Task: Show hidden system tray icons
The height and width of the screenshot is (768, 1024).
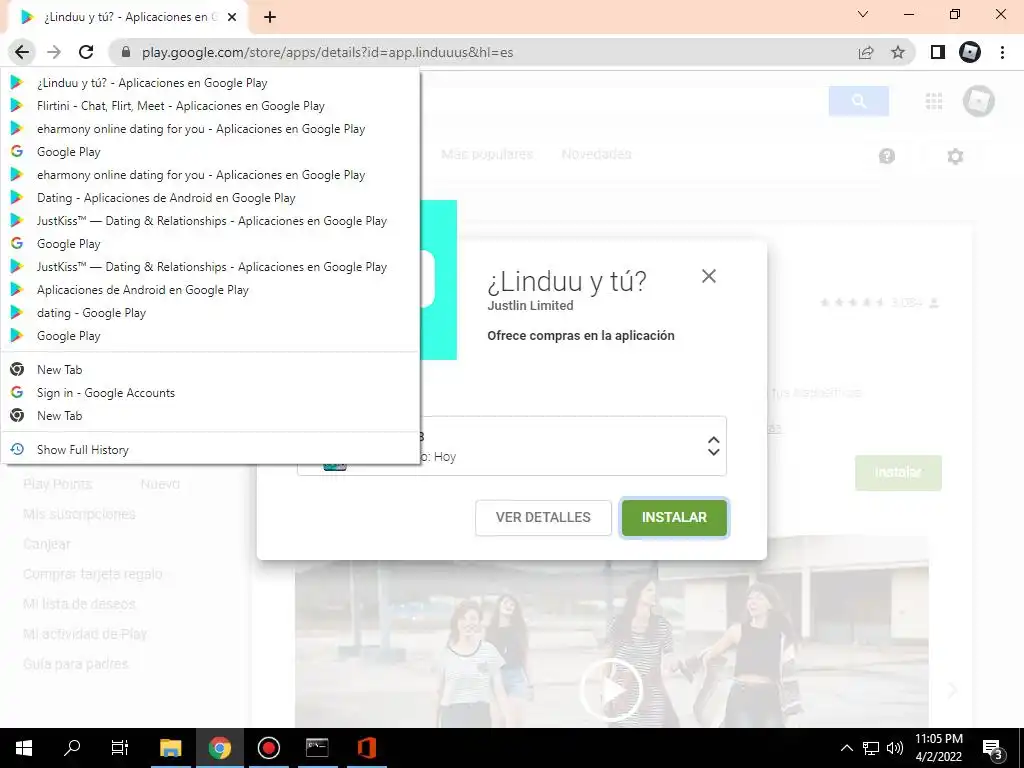Action: tap(846, 748)
